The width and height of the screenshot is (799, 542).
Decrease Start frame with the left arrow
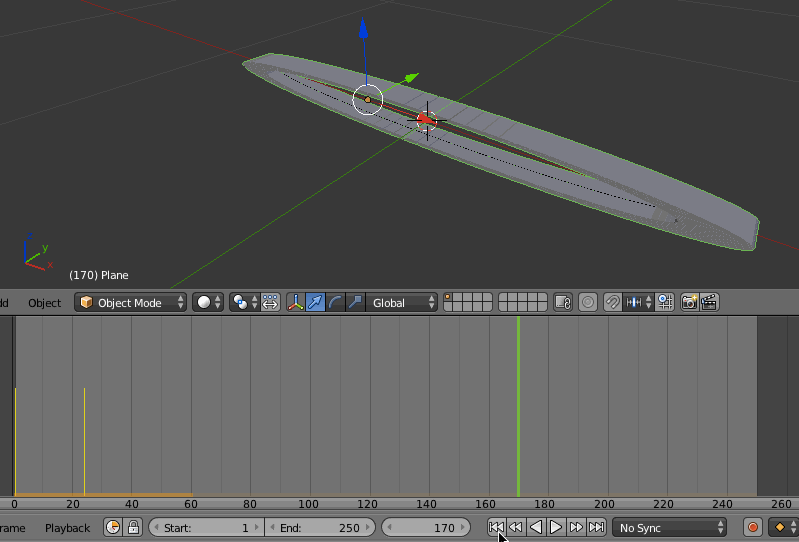(156, 528)
